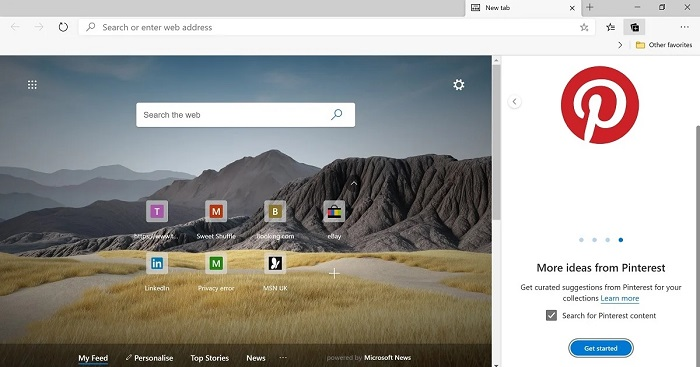Go back using the browser back arrow
The image size is (700, 367).
click(x=15, y=27)
